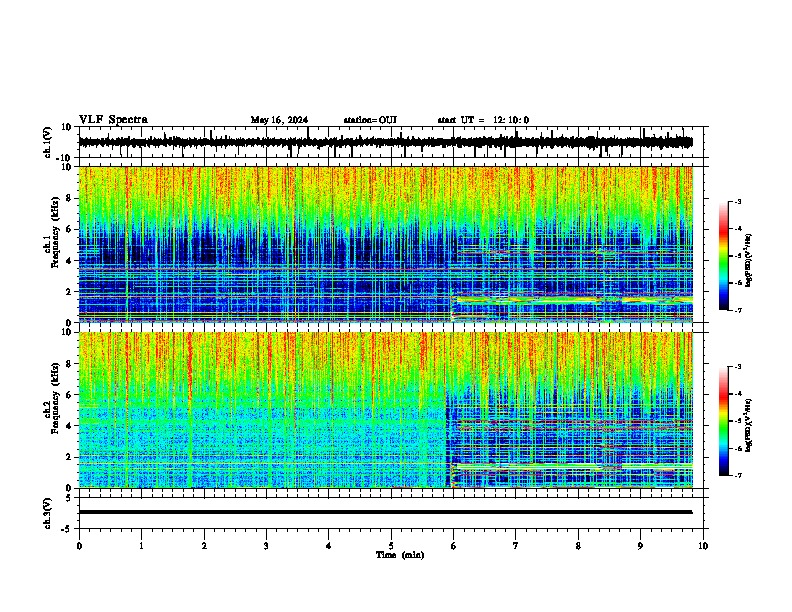Click time axis tick label "7"
The width and height of the screenshot is (792, 612).
516,546
